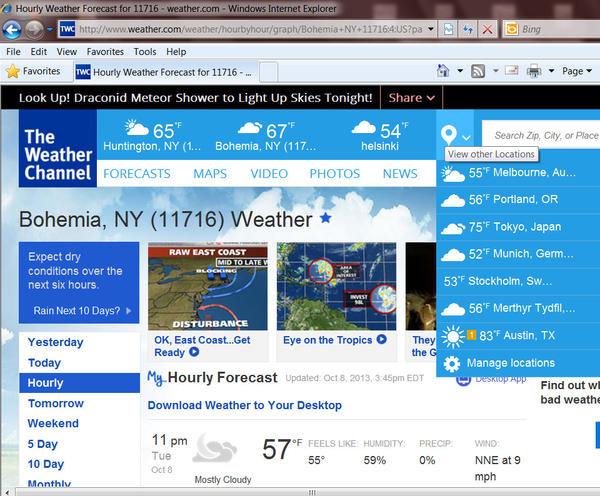This screenshot has height=496, width=600.
Task: Go back with the browser back arrow
Action: [x=11, y=29]
